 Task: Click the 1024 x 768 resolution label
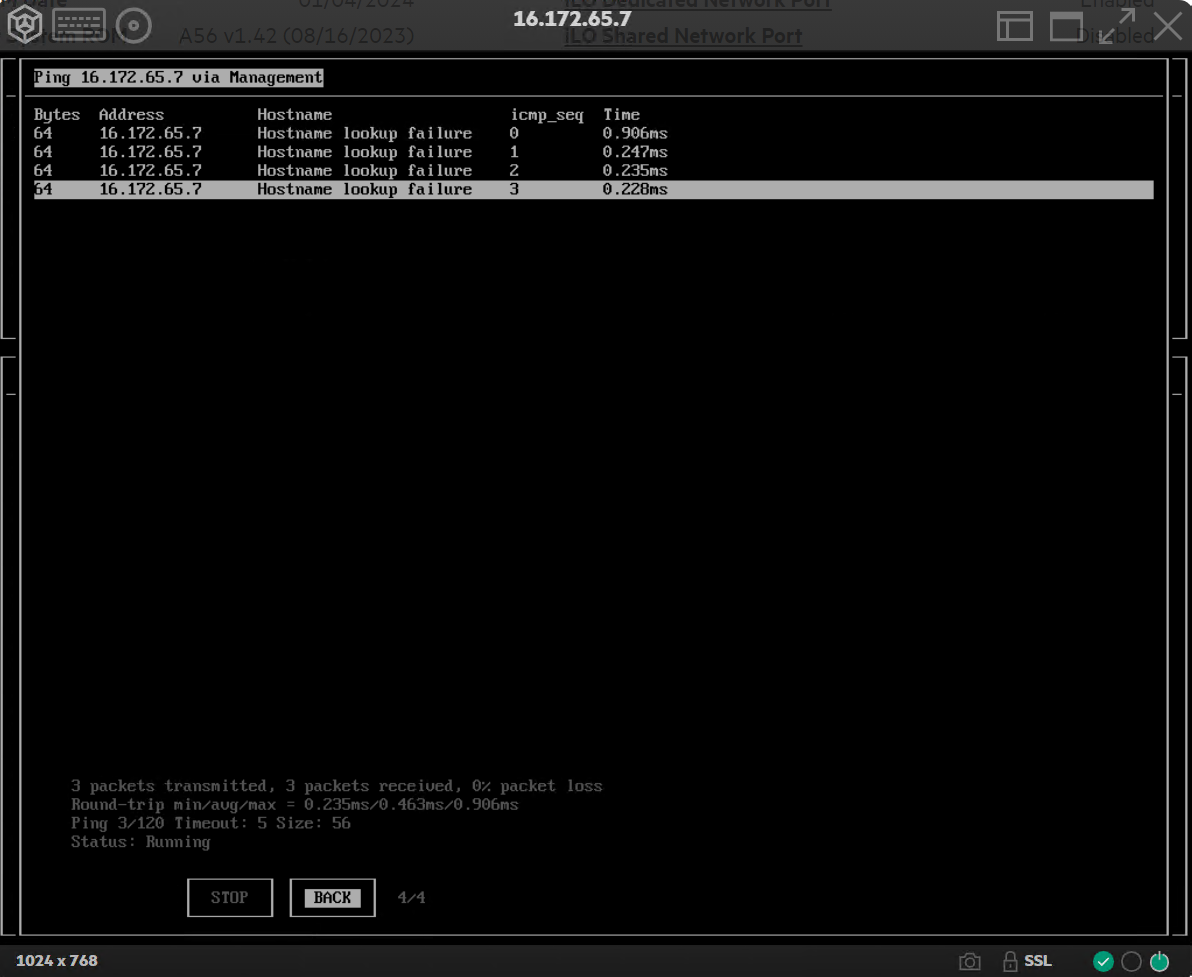[x=57, y=961]
